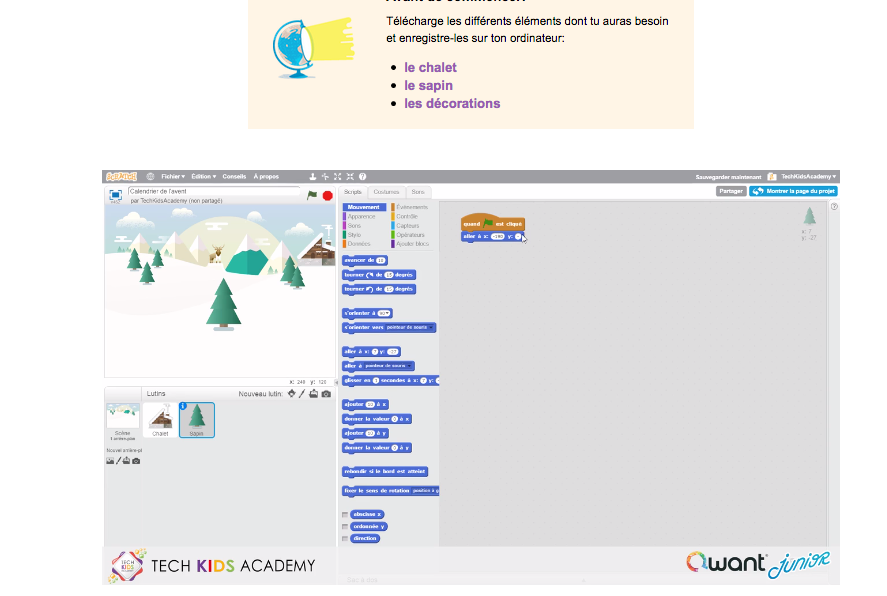Upload a new sprite from file
The width and height of the screenshot is (887, 596).
pos(313,394)
